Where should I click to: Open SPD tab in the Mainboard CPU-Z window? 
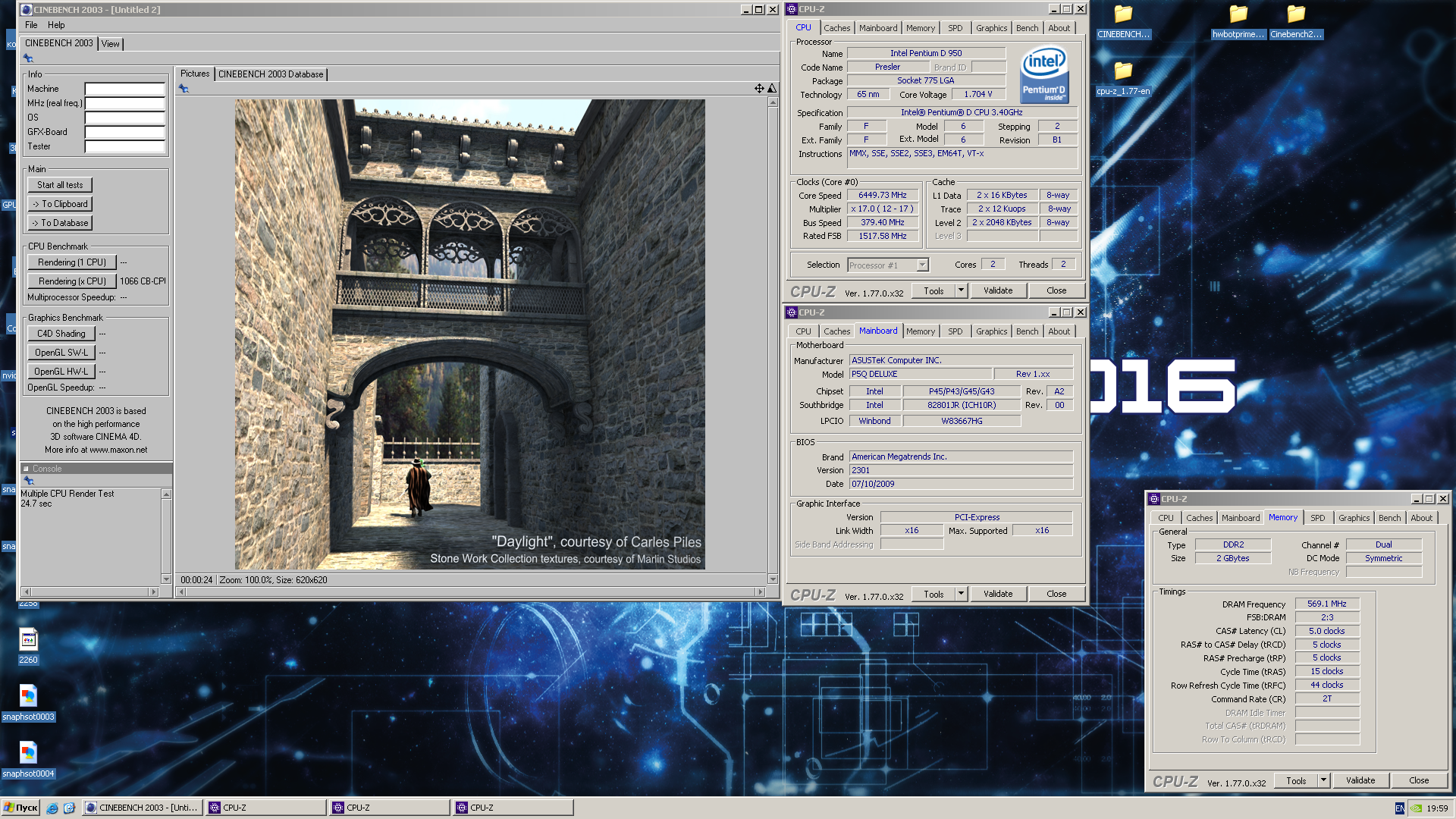click(x=955, y=331)
